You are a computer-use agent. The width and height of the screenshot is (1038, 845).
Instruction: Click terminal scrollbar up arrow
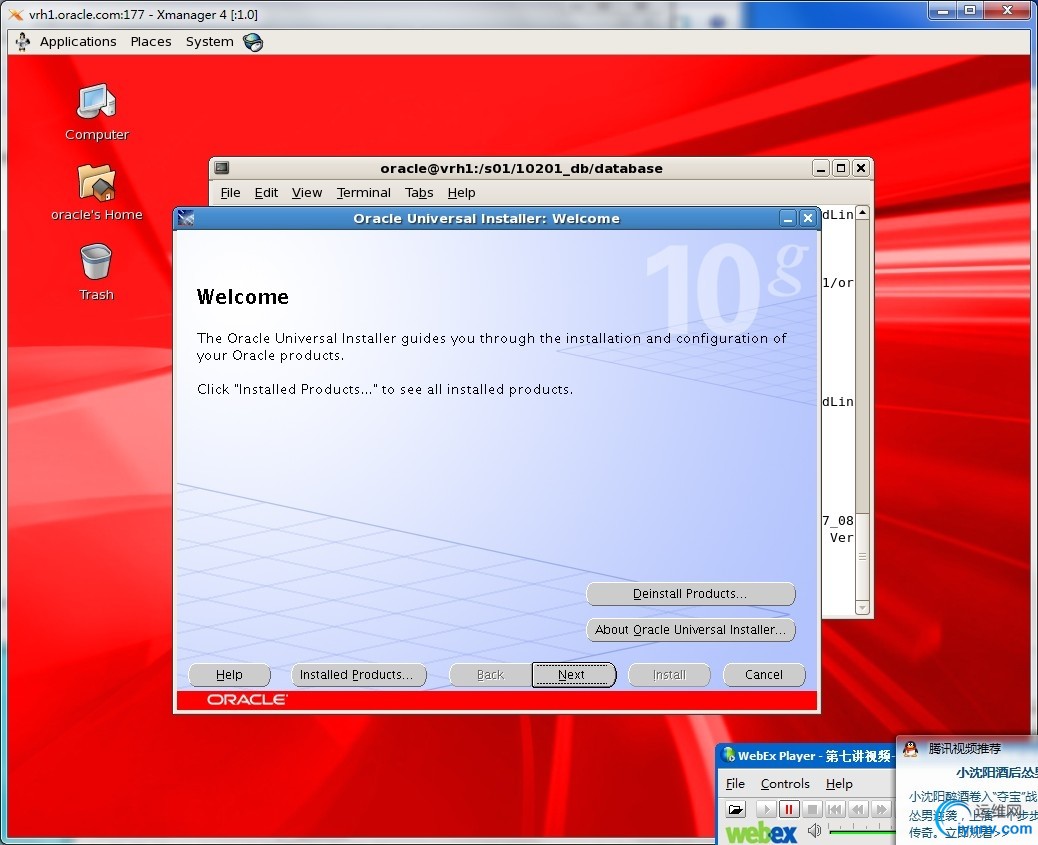[862, 213]
